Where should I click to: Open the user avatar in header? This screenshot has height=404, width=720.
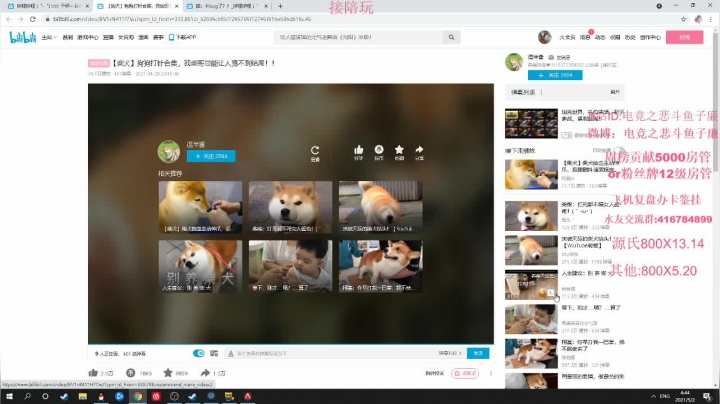[x=545, y=37]
